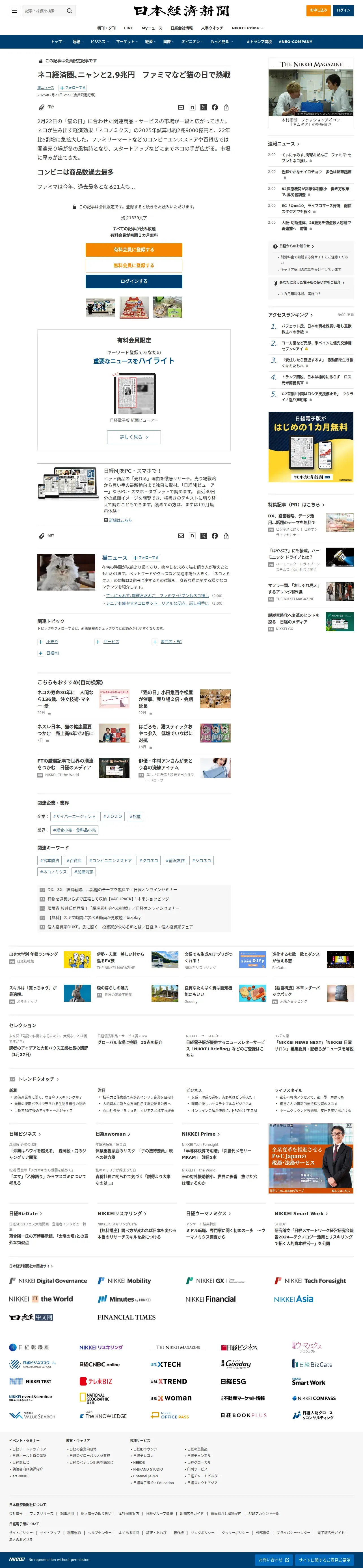Share to X icon below the article

[x=204, y=536]
